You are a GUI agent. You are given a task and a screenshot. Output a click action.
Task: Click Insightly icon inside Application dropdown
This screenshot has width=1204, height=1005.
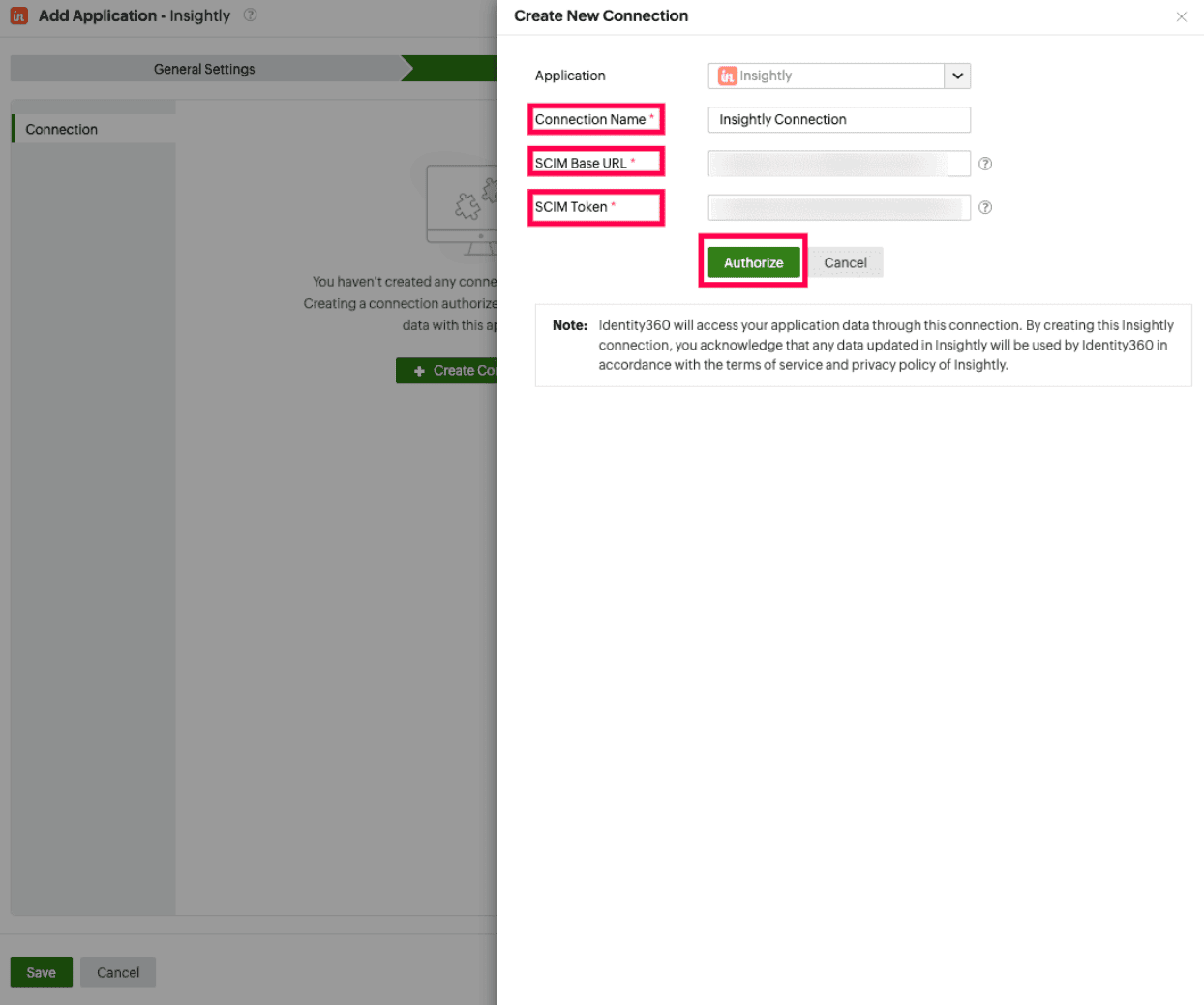pyautogui.click(x=728, y=76)
